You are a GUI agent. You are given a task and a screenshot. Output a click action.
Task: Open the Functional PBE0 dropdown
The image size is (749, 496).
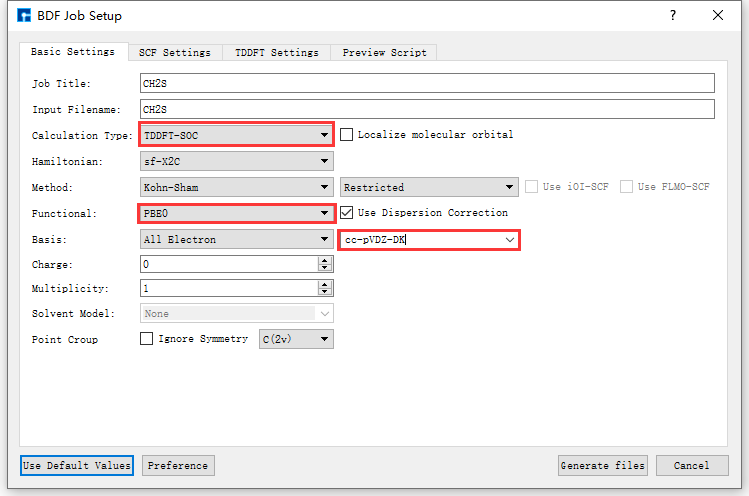(236, 213)
